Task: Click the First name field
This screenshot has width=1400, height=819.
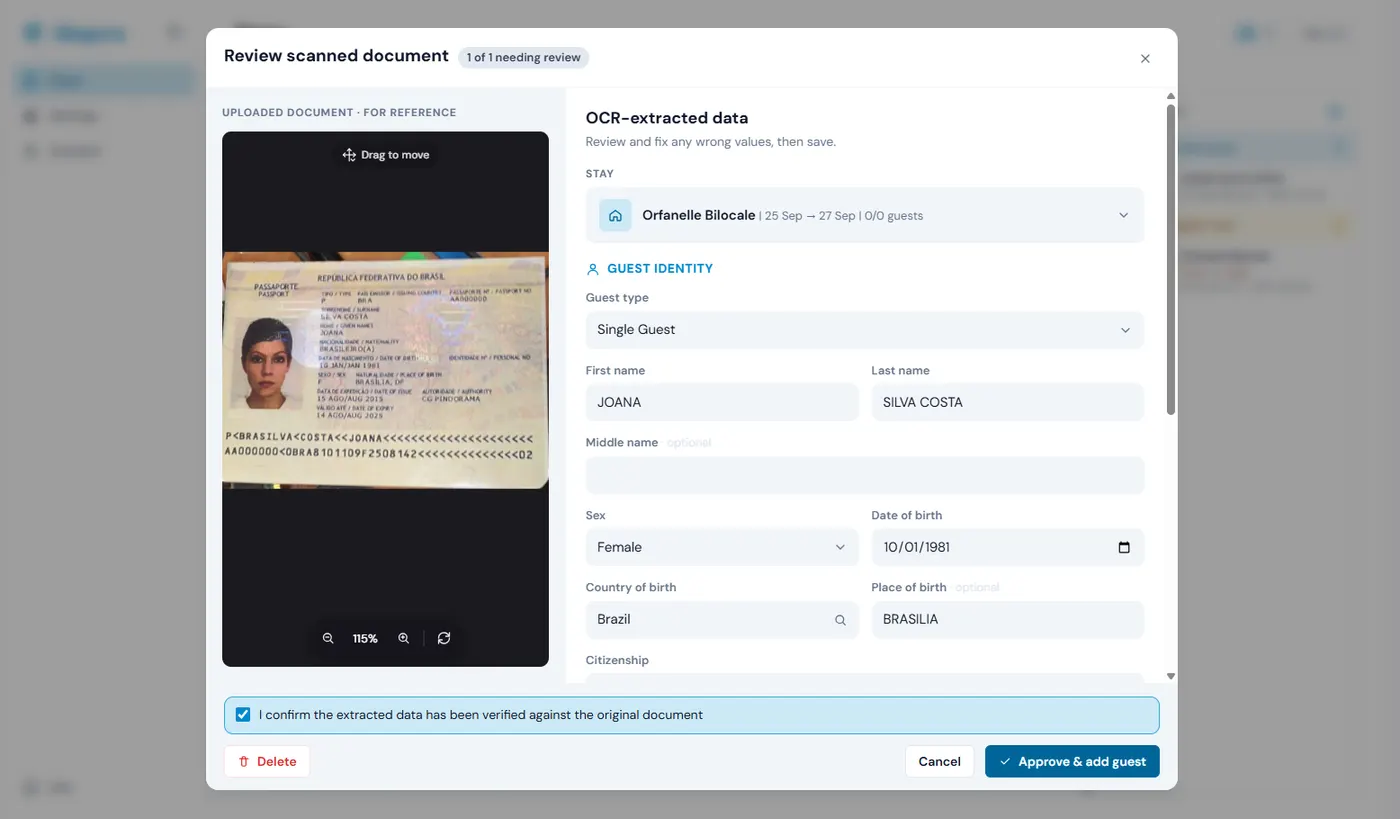Action: point(722,402)
